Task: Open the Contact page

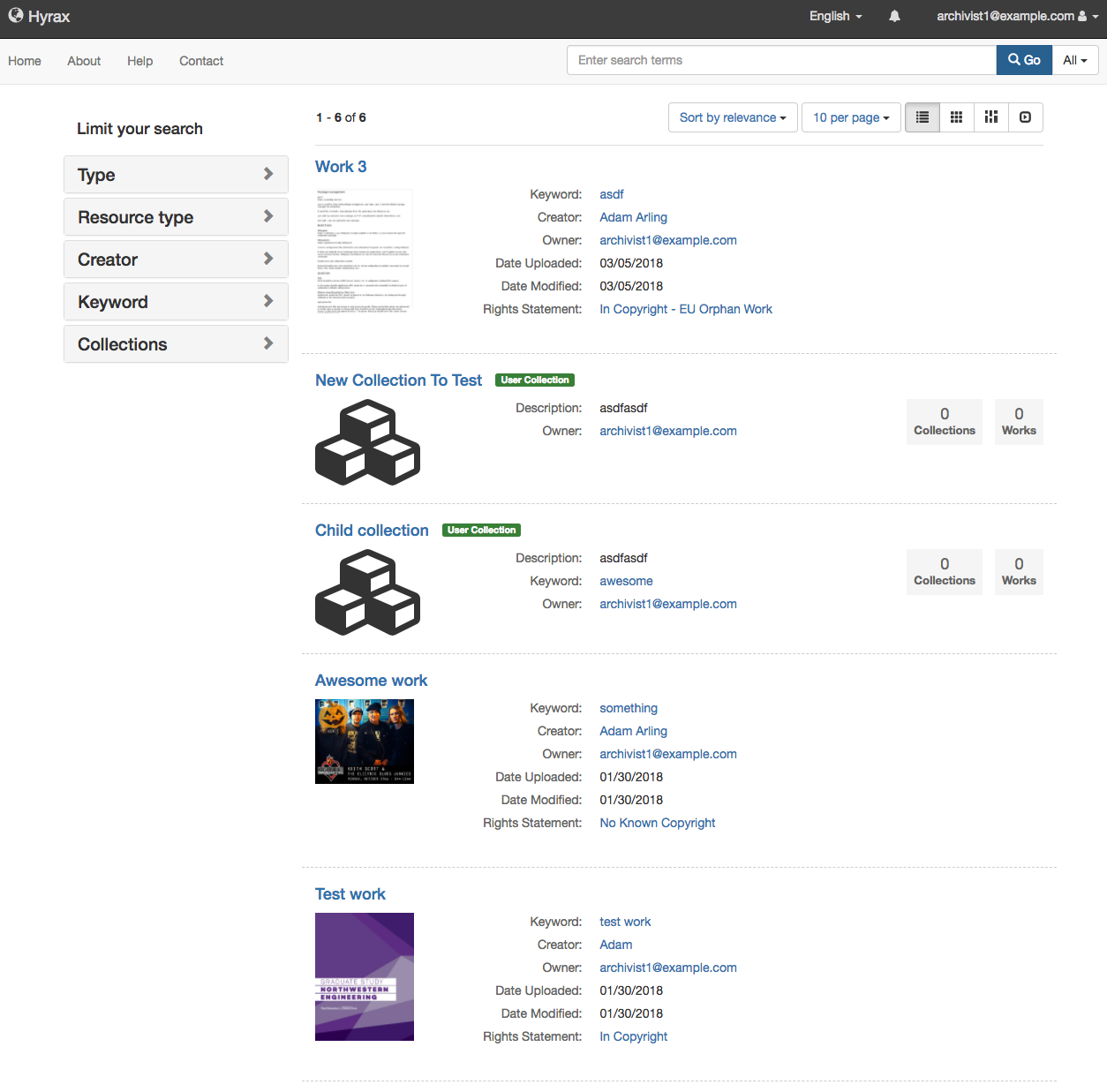Action: click(201, 61)
